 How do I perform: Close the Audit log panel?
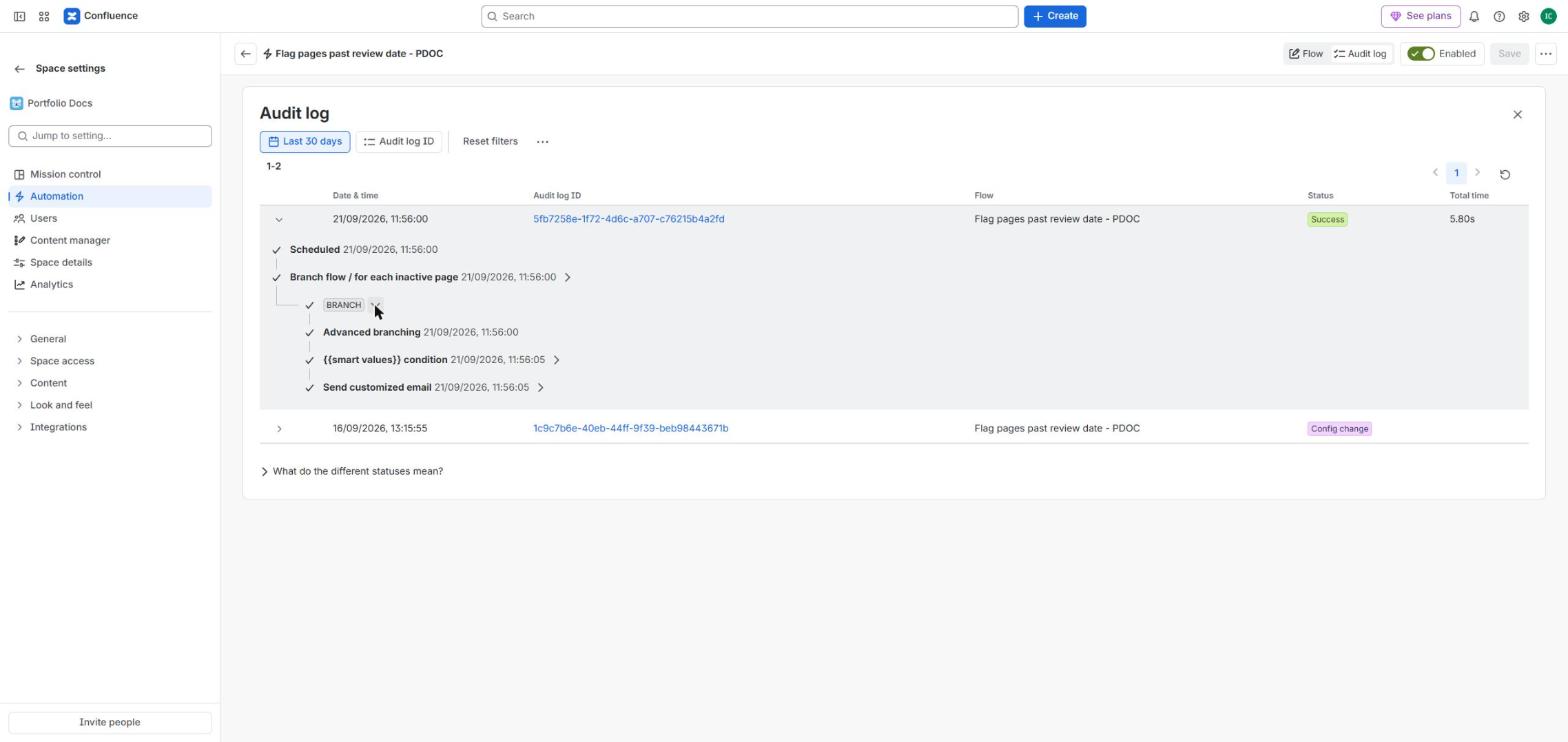1517,115
